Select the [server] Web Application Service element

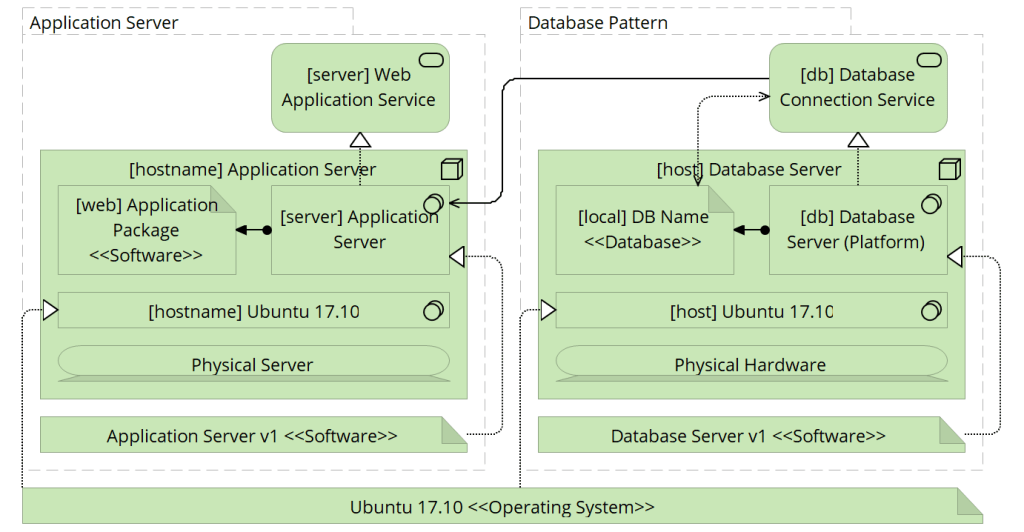[x=359, y=88]
